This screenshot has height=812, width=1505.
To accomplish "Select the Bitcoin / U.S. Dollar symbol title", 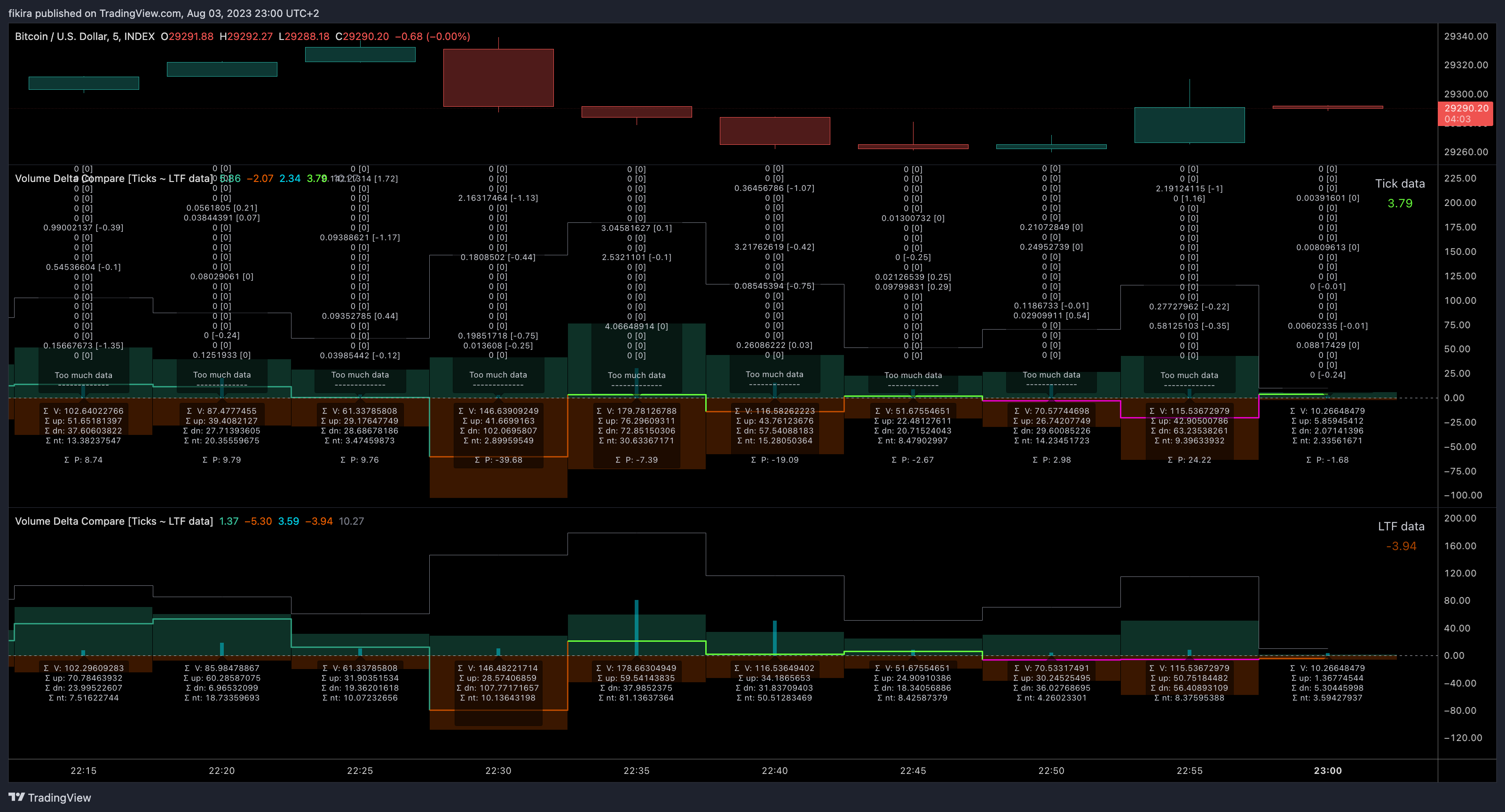I will pos(85,36).
